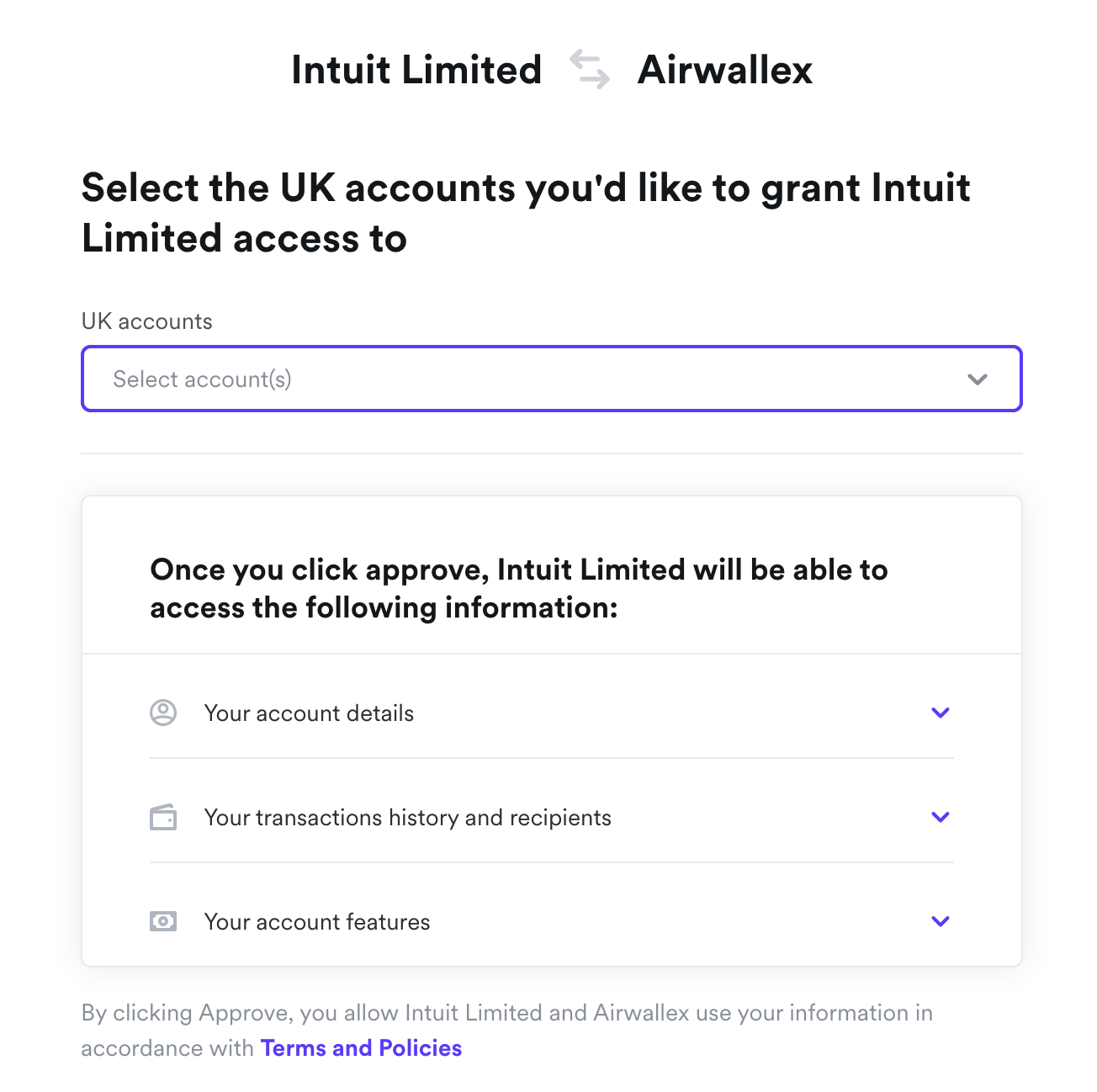Expand the account details chevron

click(x=941, y=713)
